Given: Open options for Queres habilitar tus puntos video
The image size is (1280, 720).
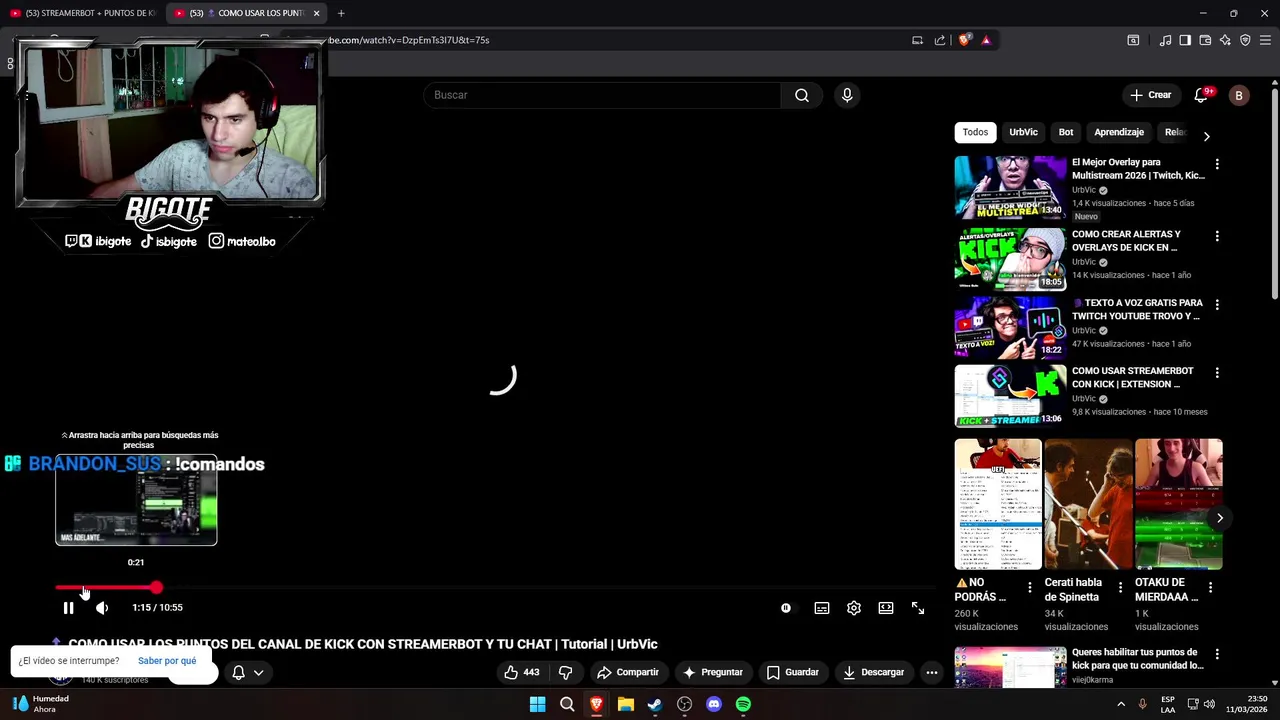Looking at the screenshot, I should coord(1217,654).
